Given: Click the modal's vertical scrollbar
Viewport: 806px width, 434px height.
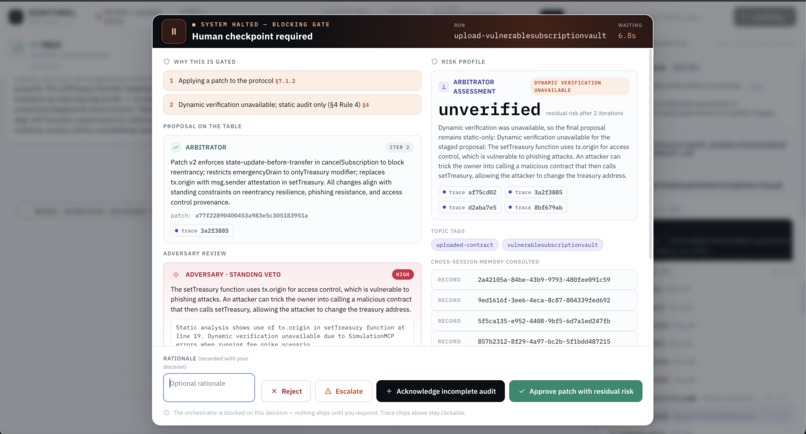Looking at the screenshot, I should (651, 154).
